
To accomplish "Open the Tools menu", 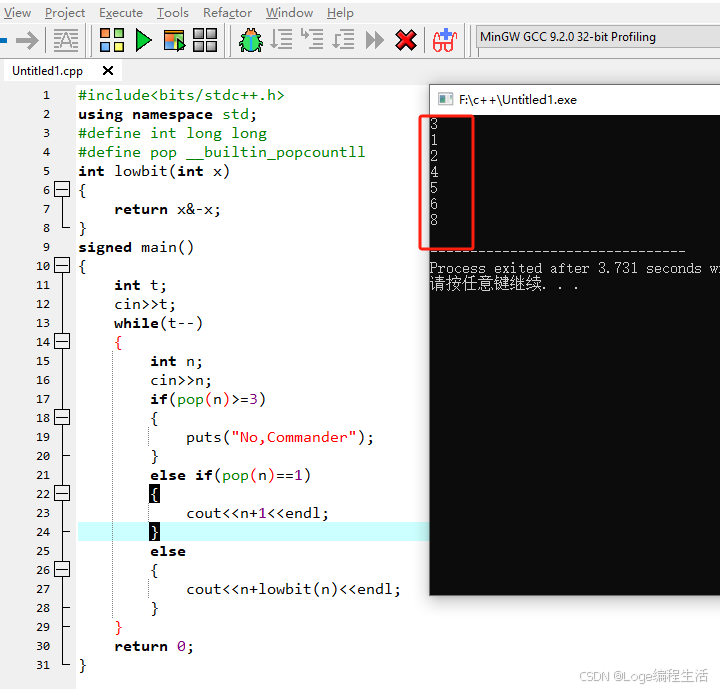I will pos(173,13).
